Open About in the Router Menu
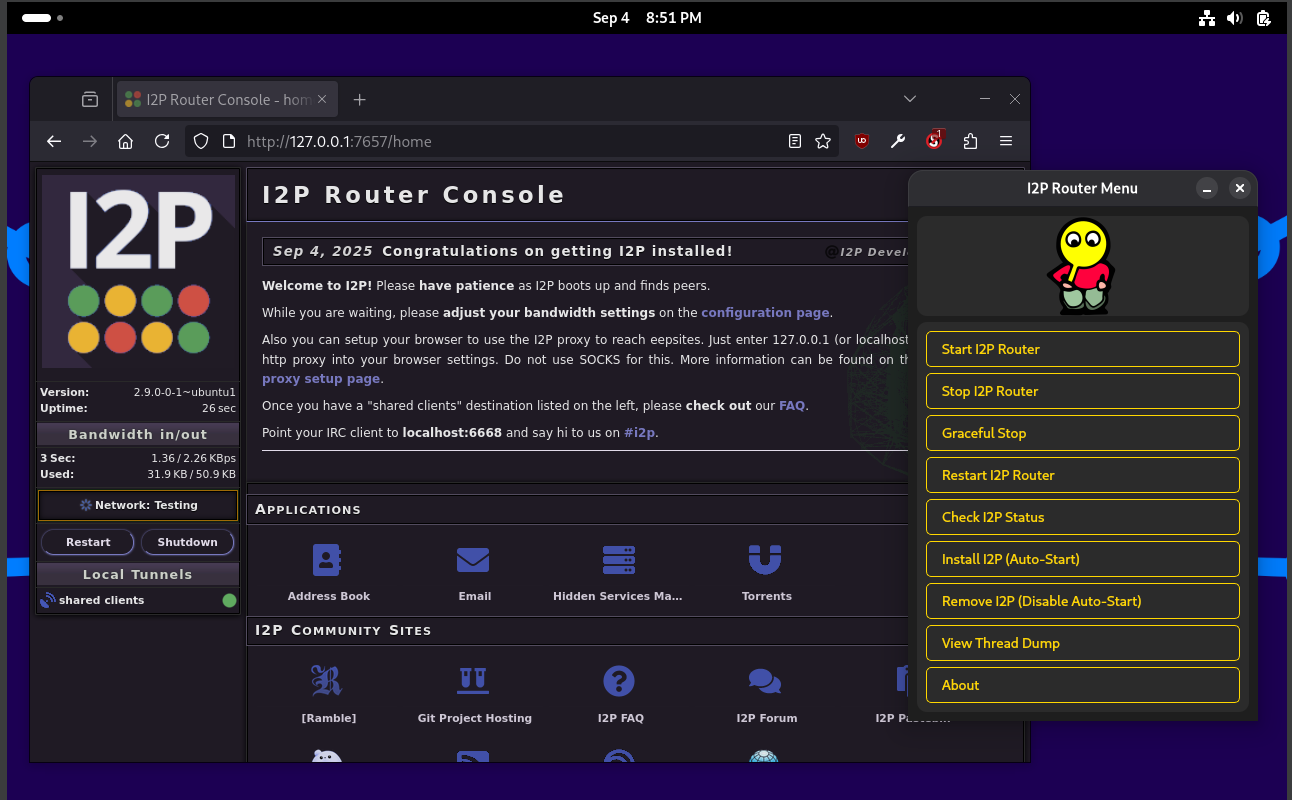This screenshot has width=1292, height=800. coord(1083,685)
